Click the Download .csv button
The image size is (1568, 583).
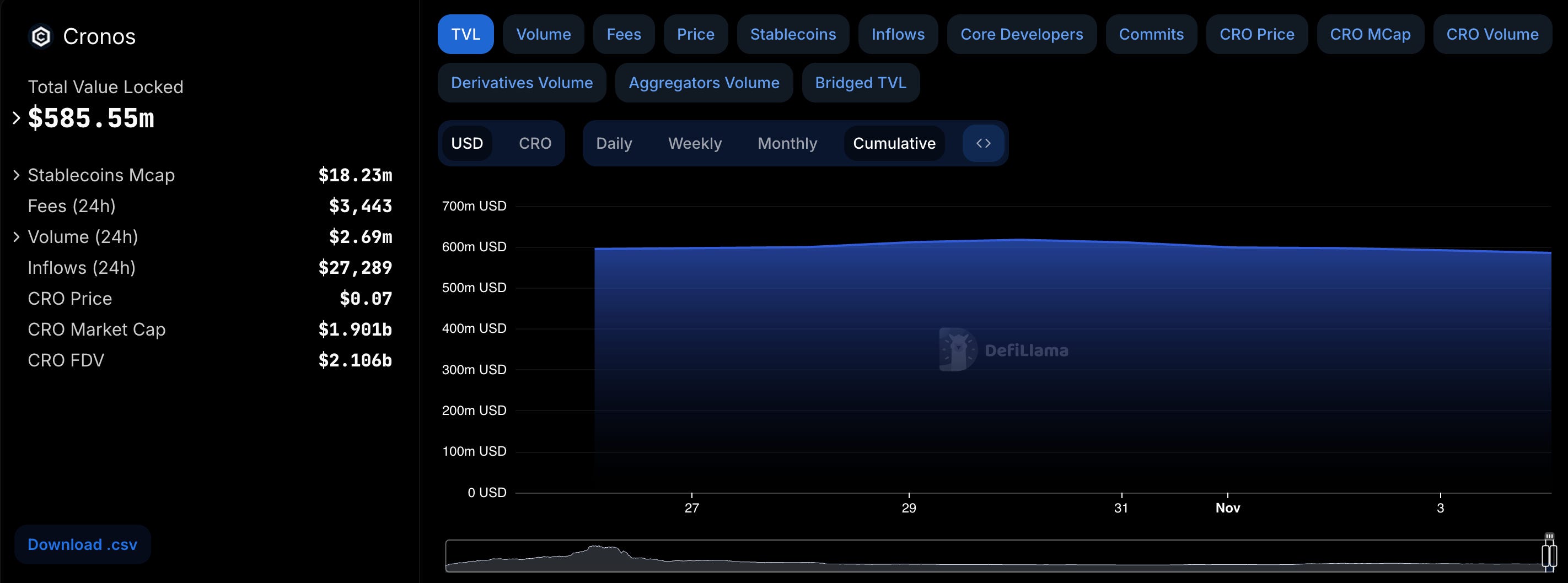83,544
